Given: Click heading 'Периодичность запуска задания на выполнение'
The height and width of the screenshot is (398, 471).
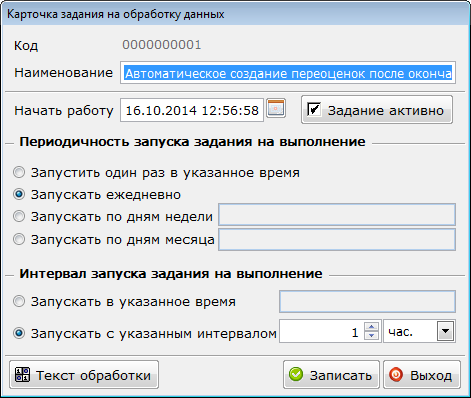Looking at the screenshot, I should (x=192, y=142).
